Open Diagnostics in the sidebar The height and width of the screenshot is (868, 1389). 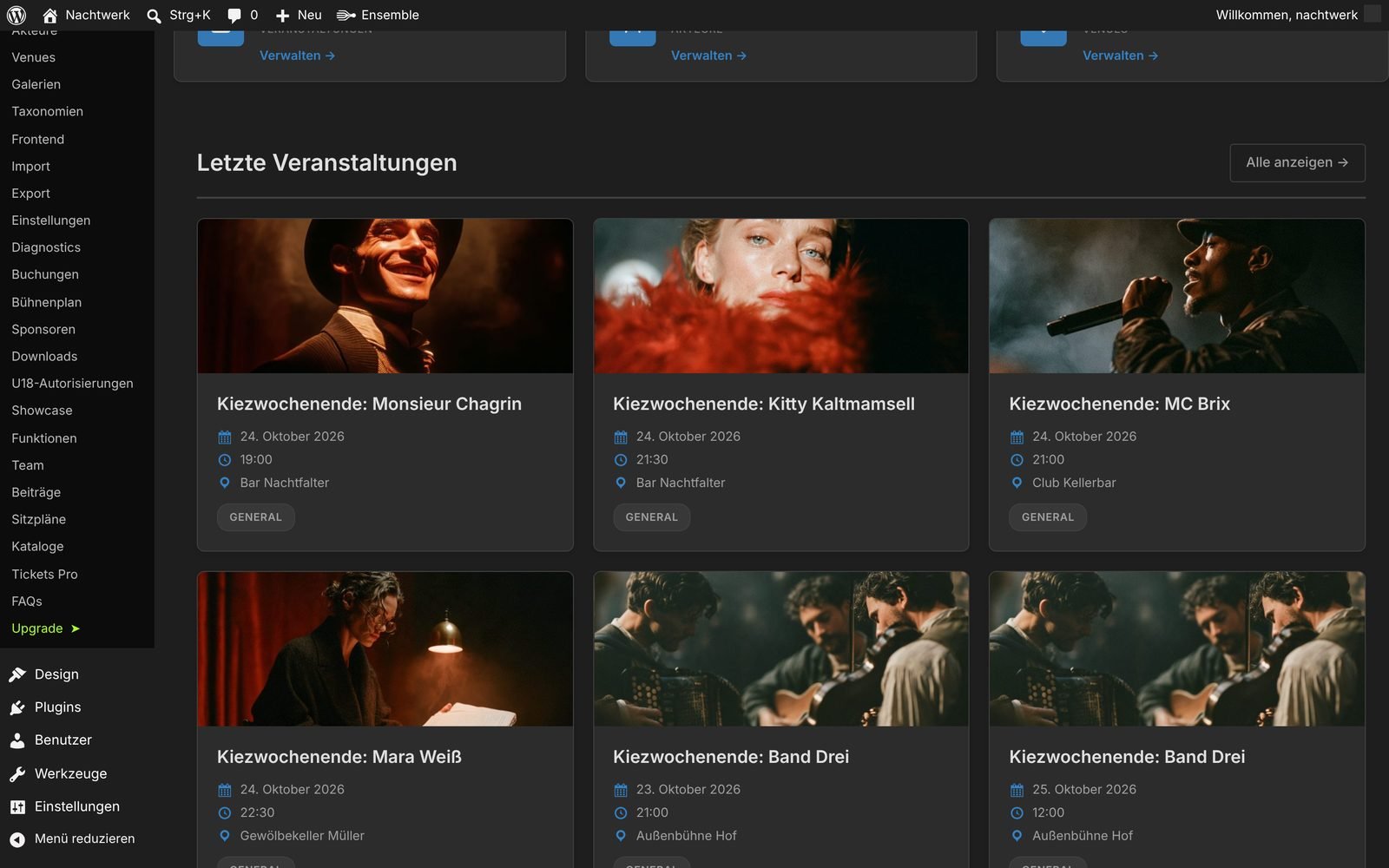[46, 247]
